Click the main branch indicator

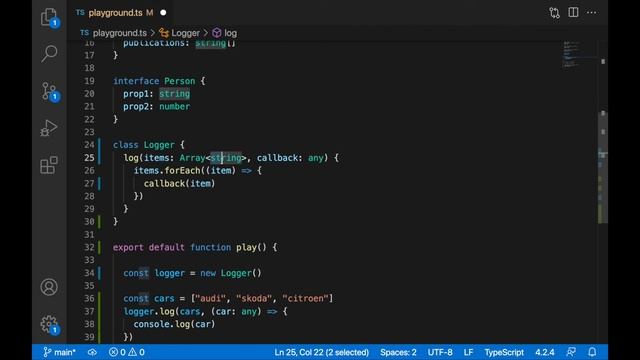[x=60, y=352]
